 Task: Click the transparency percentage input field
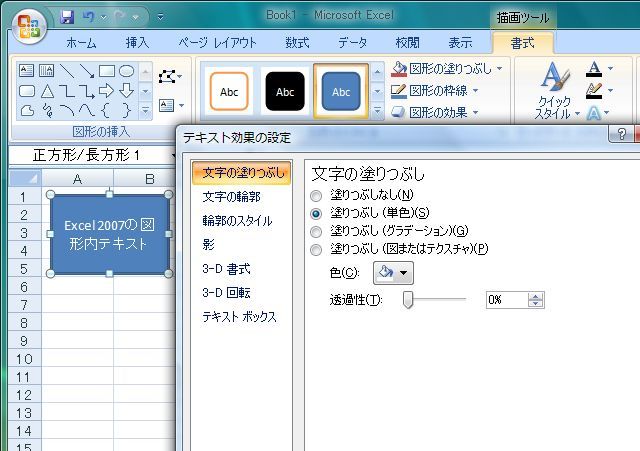507,300
